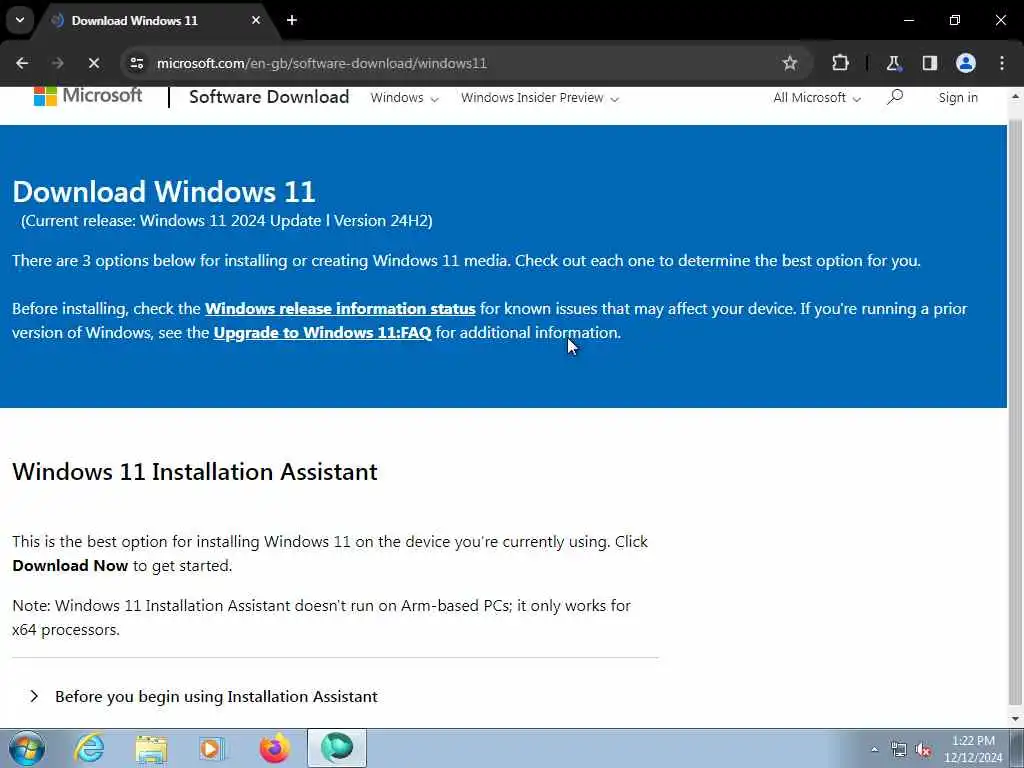Screen dimensions: 1024x768
Task: Go back to the previous page
Action: tap(22, 63)
